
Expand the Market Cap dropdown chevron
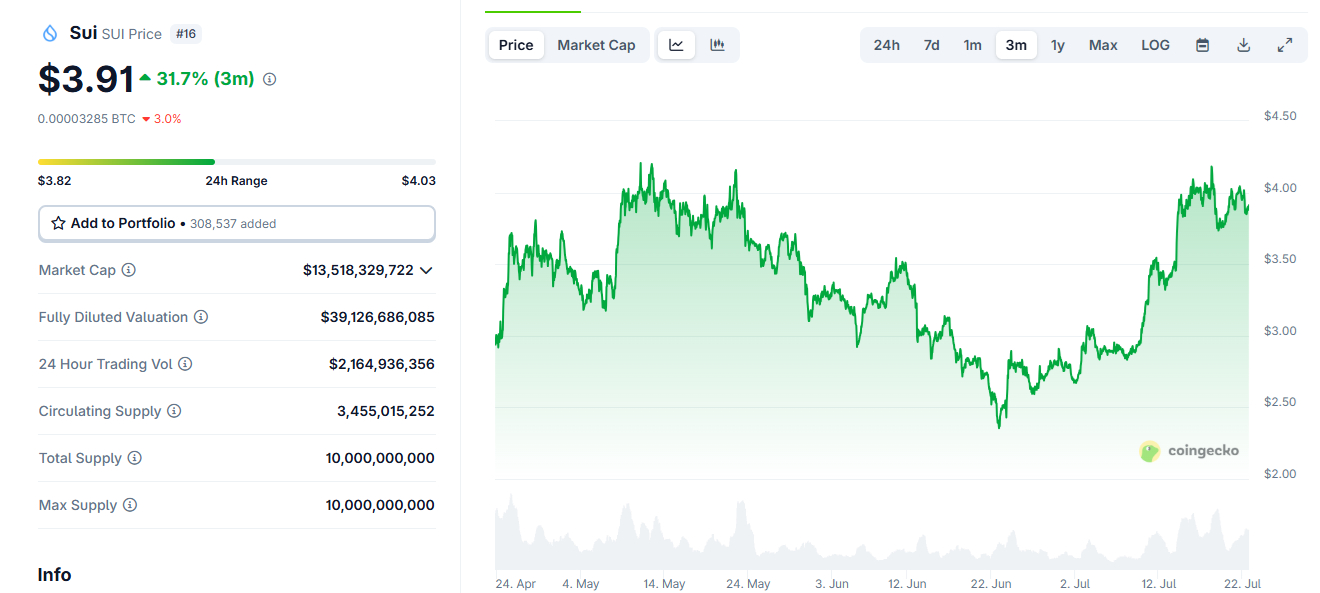pos(426,270)
